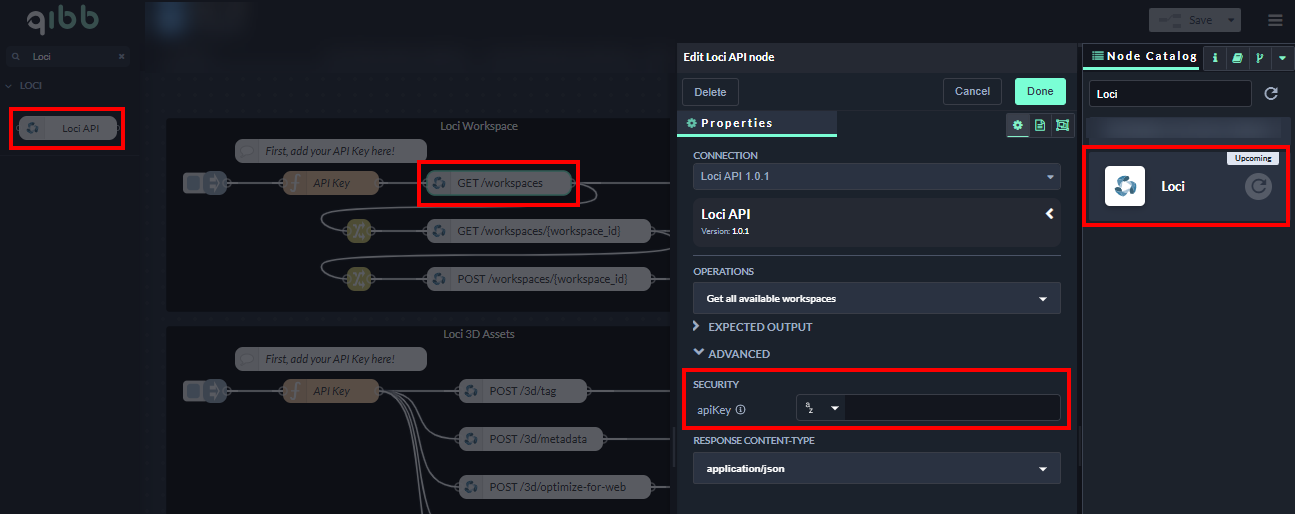Viewport: 1295px width, 514px height.
Task: Open the sidebar help book icon
Action: point(1237,58)
